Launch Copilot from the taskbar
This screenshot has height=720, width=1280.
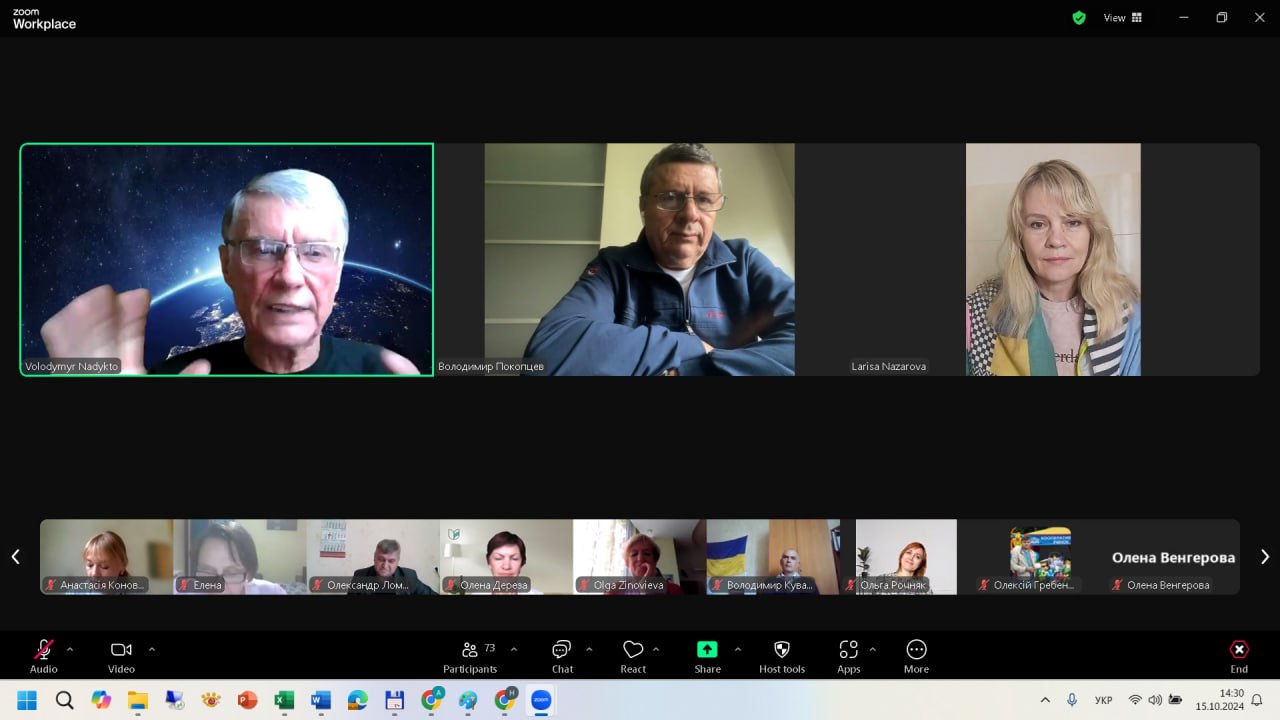[x=101, y=700]
